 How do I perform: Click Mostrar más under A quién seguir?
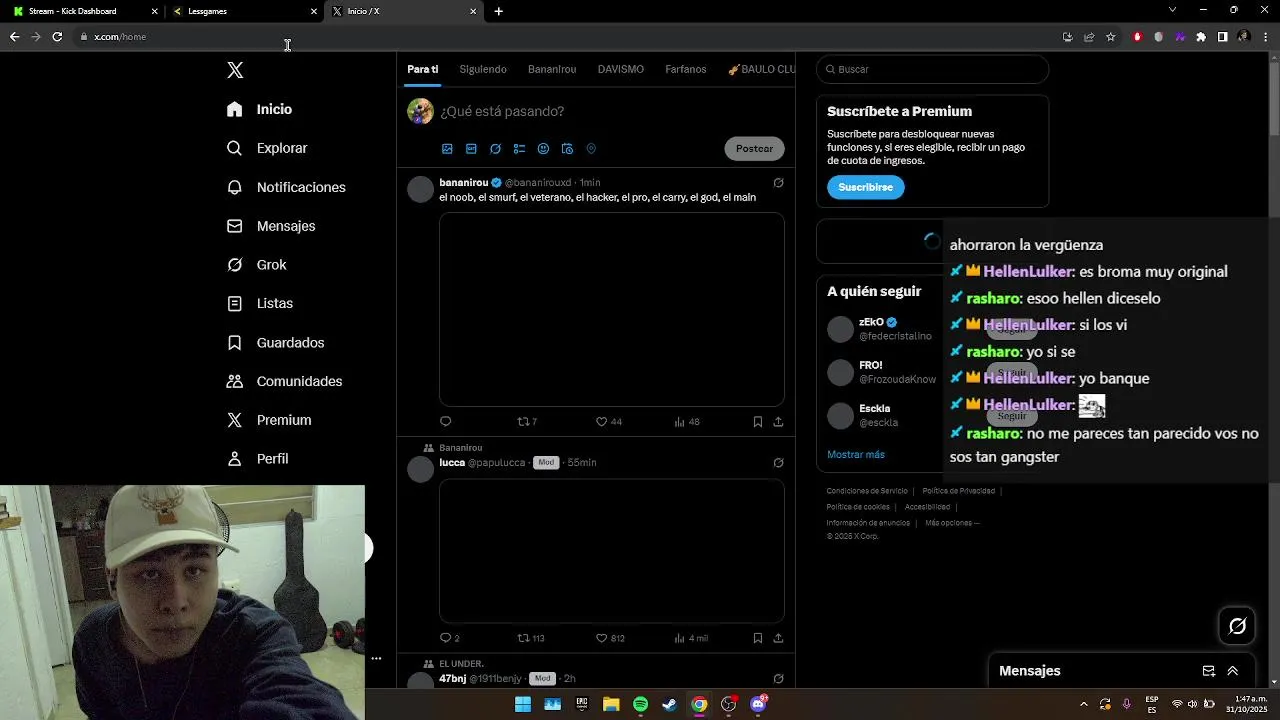(856, 454)
